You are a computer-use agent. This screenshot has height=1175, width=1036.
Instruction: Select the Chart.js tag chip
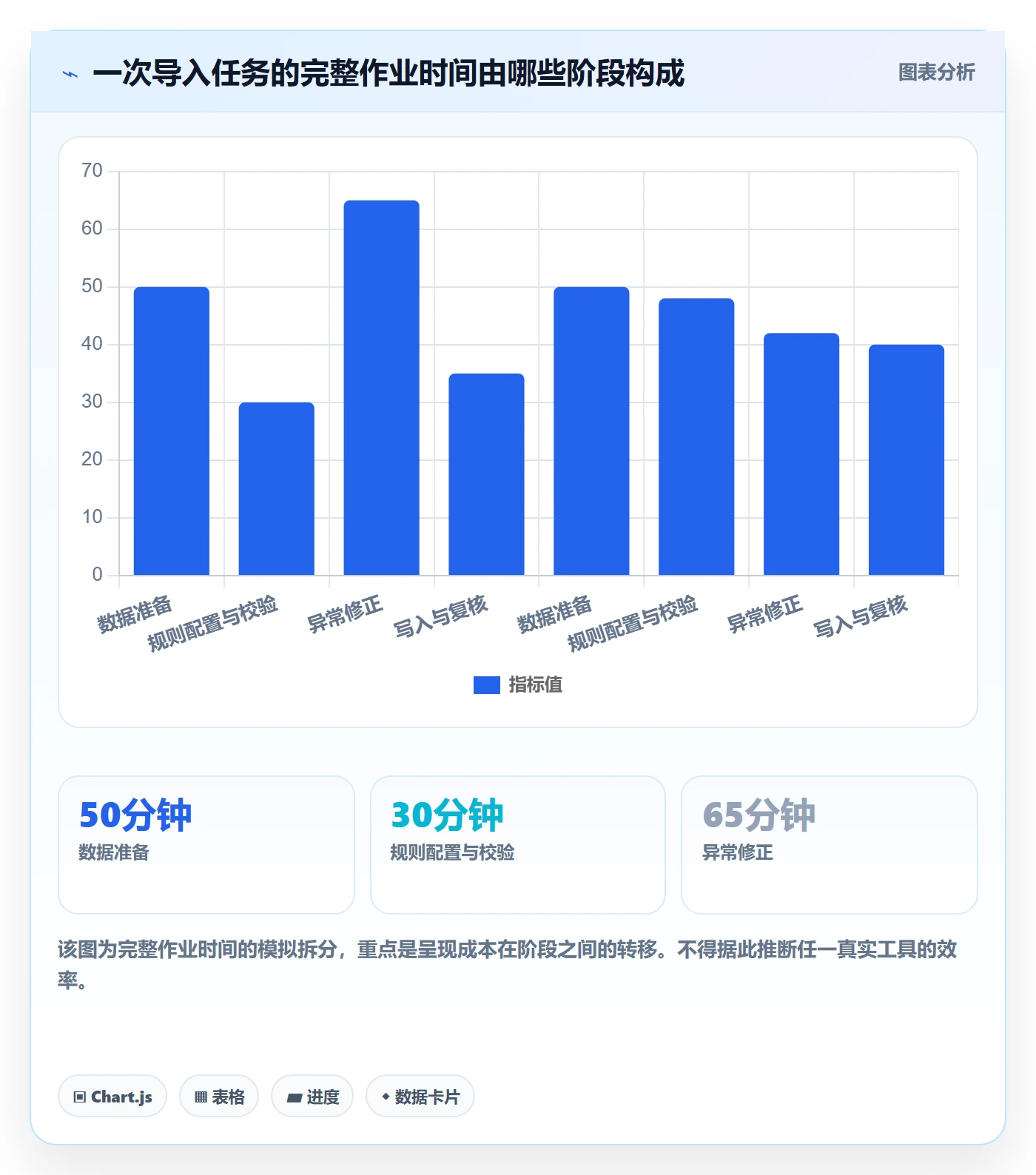click(112, 1096)
